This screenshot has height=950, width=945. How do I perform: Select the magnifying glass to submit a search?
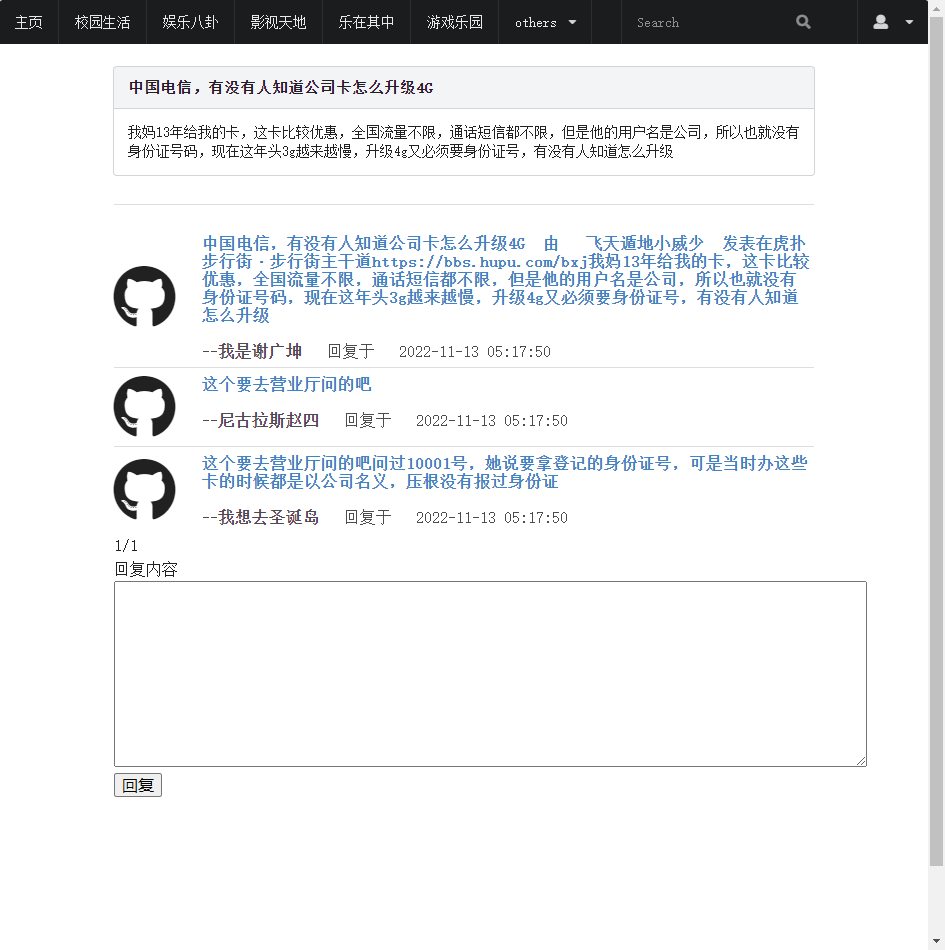pos(803,22)
